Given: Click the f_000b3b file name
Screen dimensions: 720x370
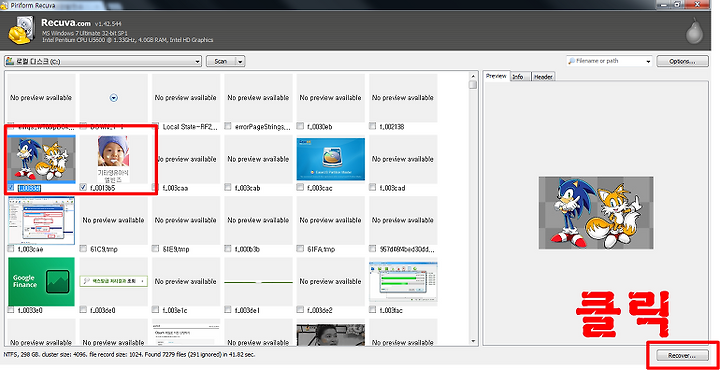Looking at the screenshot, I should coord(248,249).
